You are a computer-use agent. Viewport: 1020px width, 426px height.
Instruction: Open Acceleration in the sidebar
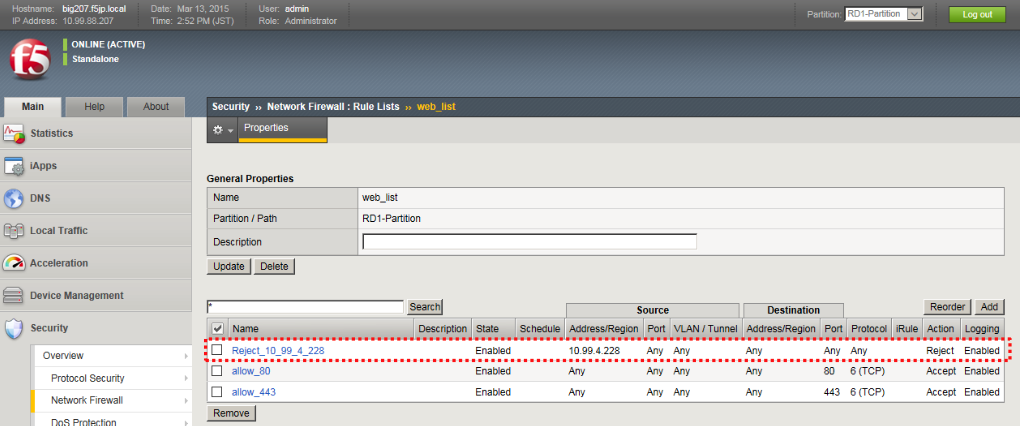tap(59, 263)
